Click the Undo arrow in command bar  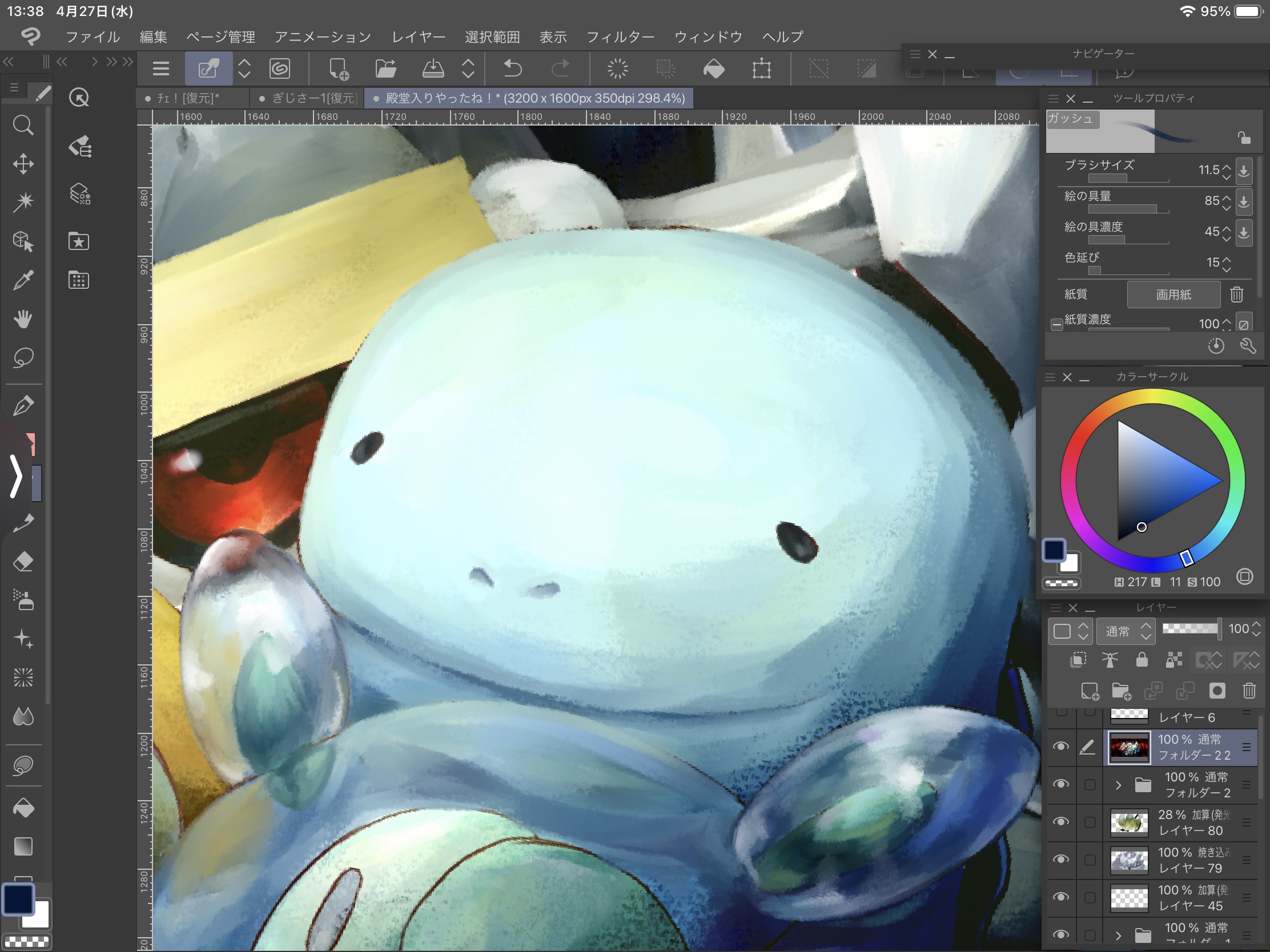point(513,69)
